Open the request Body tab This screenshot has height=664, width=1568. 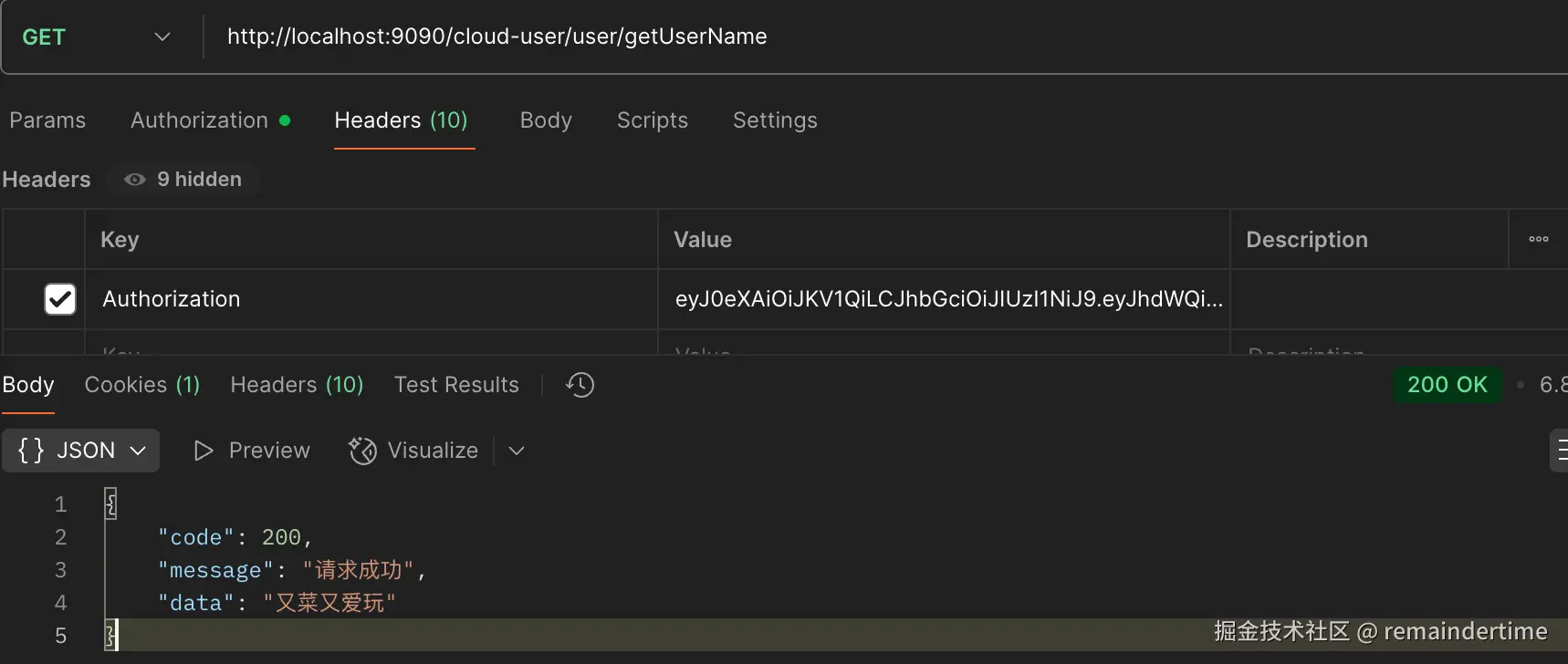546,120
